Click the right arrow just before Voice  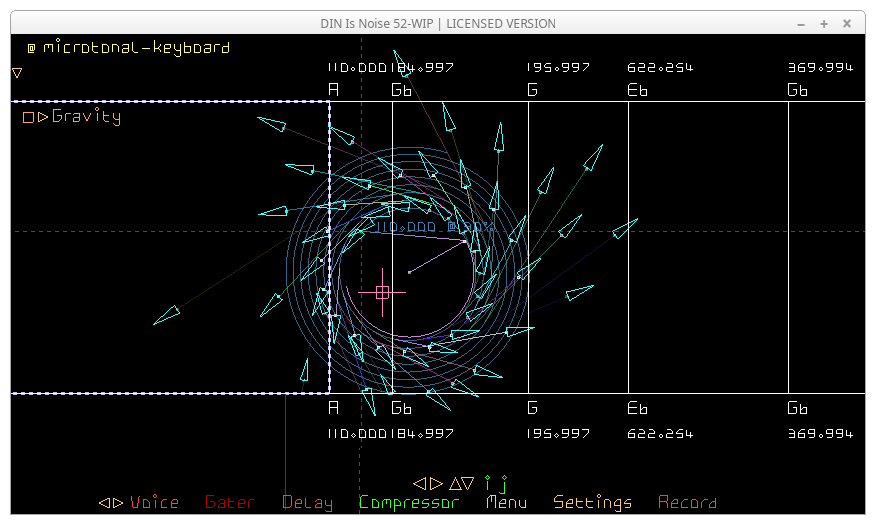[x=118, y=503]
